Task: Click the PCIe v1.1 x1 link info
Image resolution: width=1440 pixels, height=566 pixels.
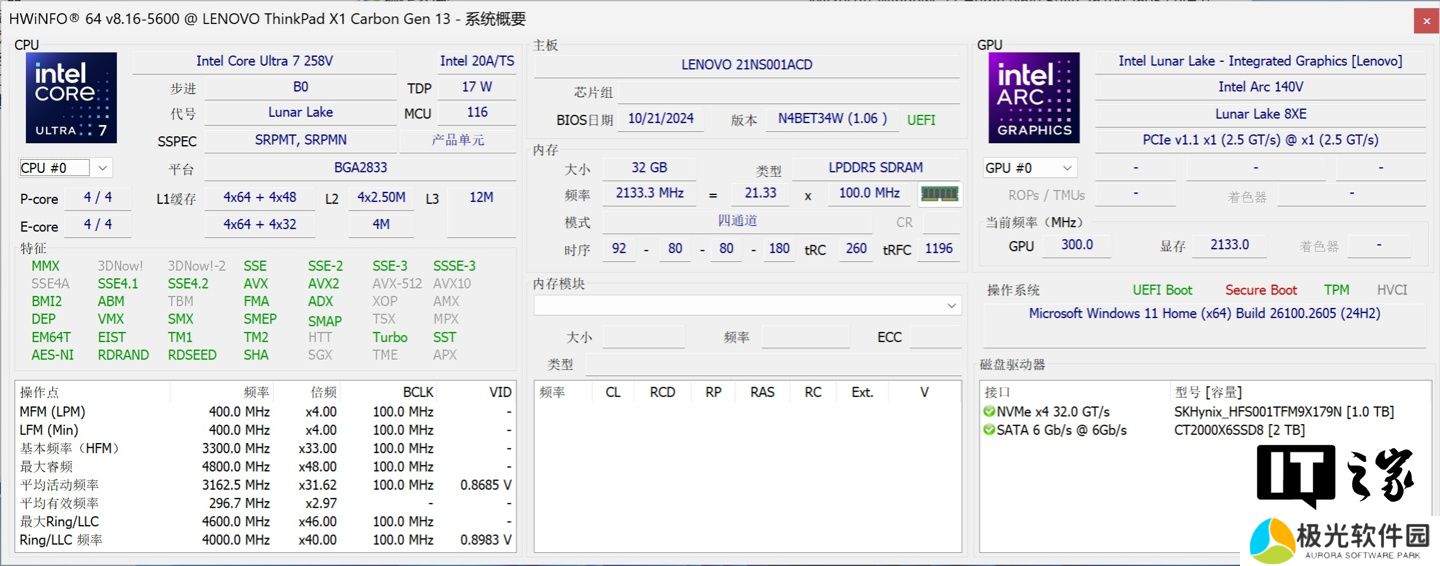Action: 1260,140
